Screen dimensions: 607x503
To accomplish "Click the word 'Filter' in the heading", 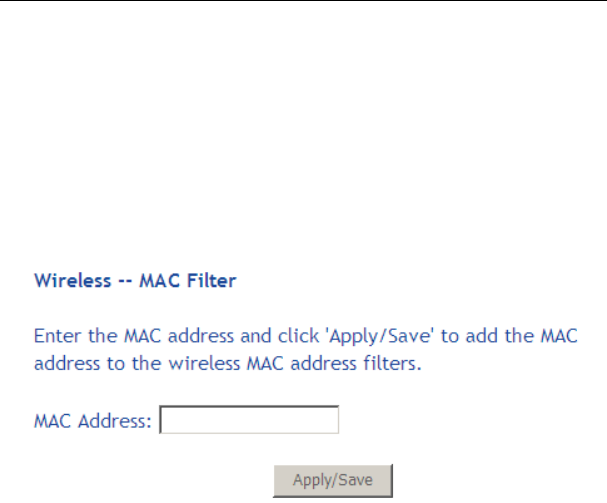I will click(x=211, y=280).
